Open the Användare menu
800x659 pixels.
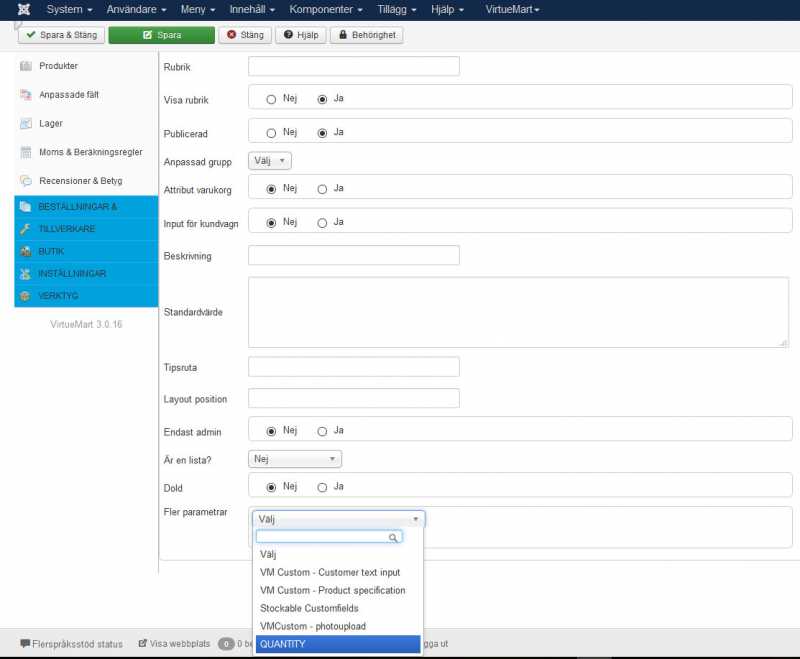coord(136,9)
